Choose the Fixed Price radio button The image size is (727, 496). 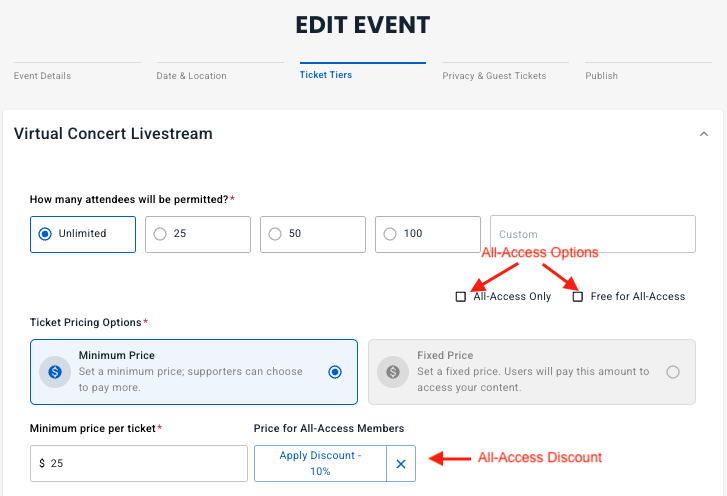click(673, 372)
